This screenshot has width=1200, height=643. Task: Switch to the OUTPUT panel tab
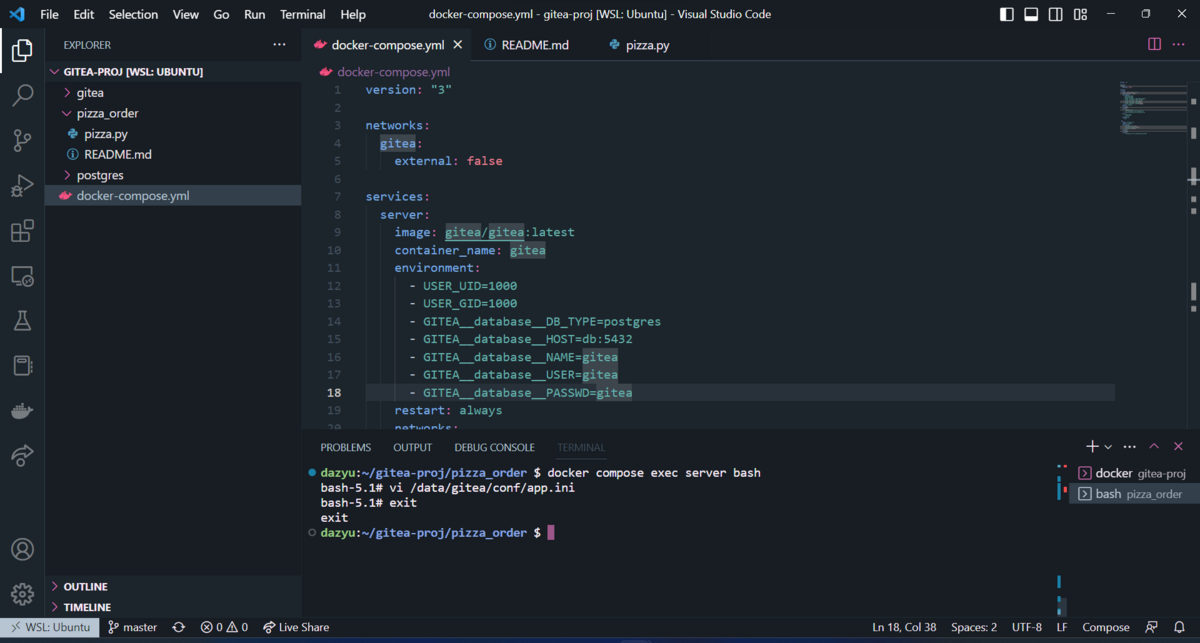(x=412, y=447)
